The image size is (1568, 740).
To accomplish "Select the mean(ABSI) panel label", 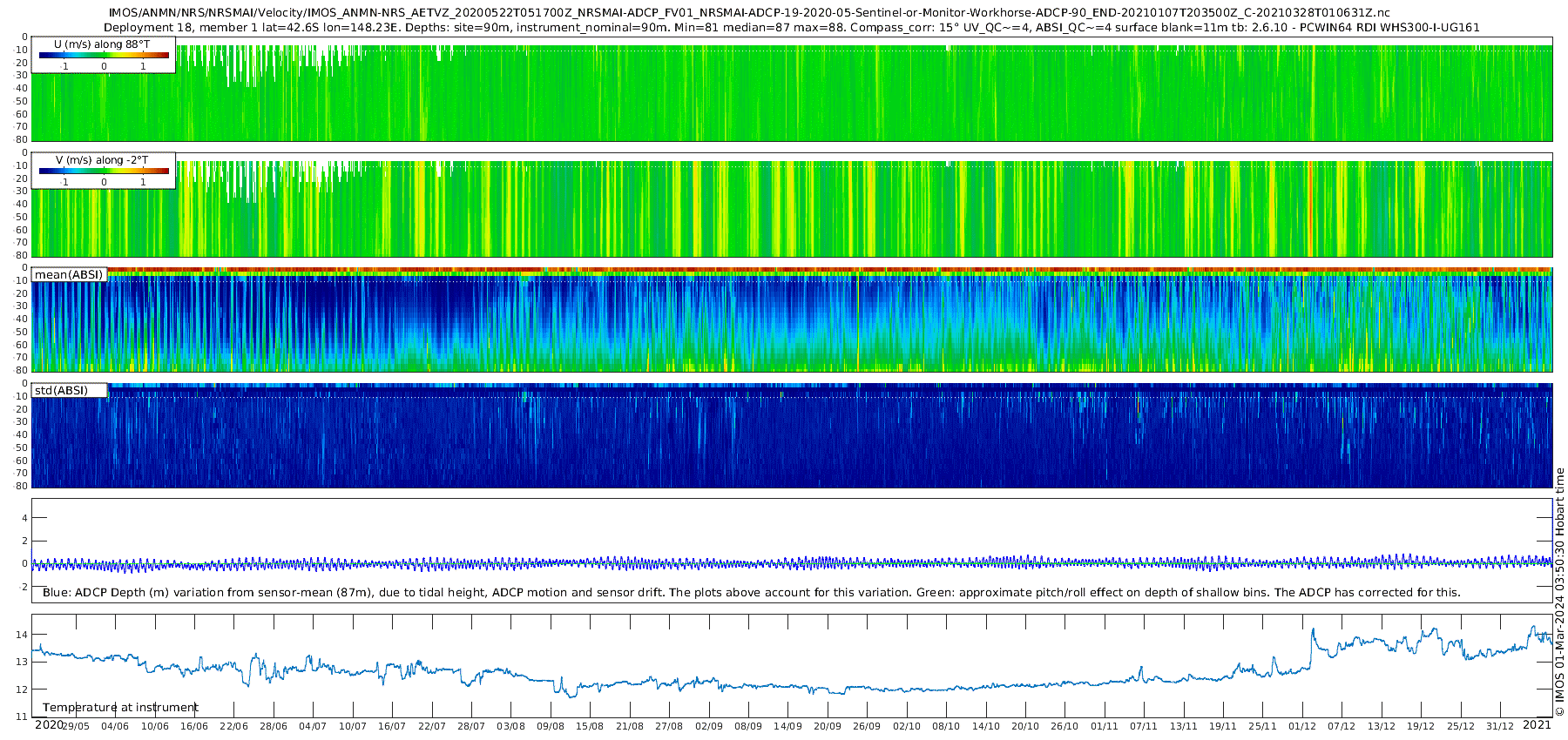I will pyautogui.click(x=69, y=275).
